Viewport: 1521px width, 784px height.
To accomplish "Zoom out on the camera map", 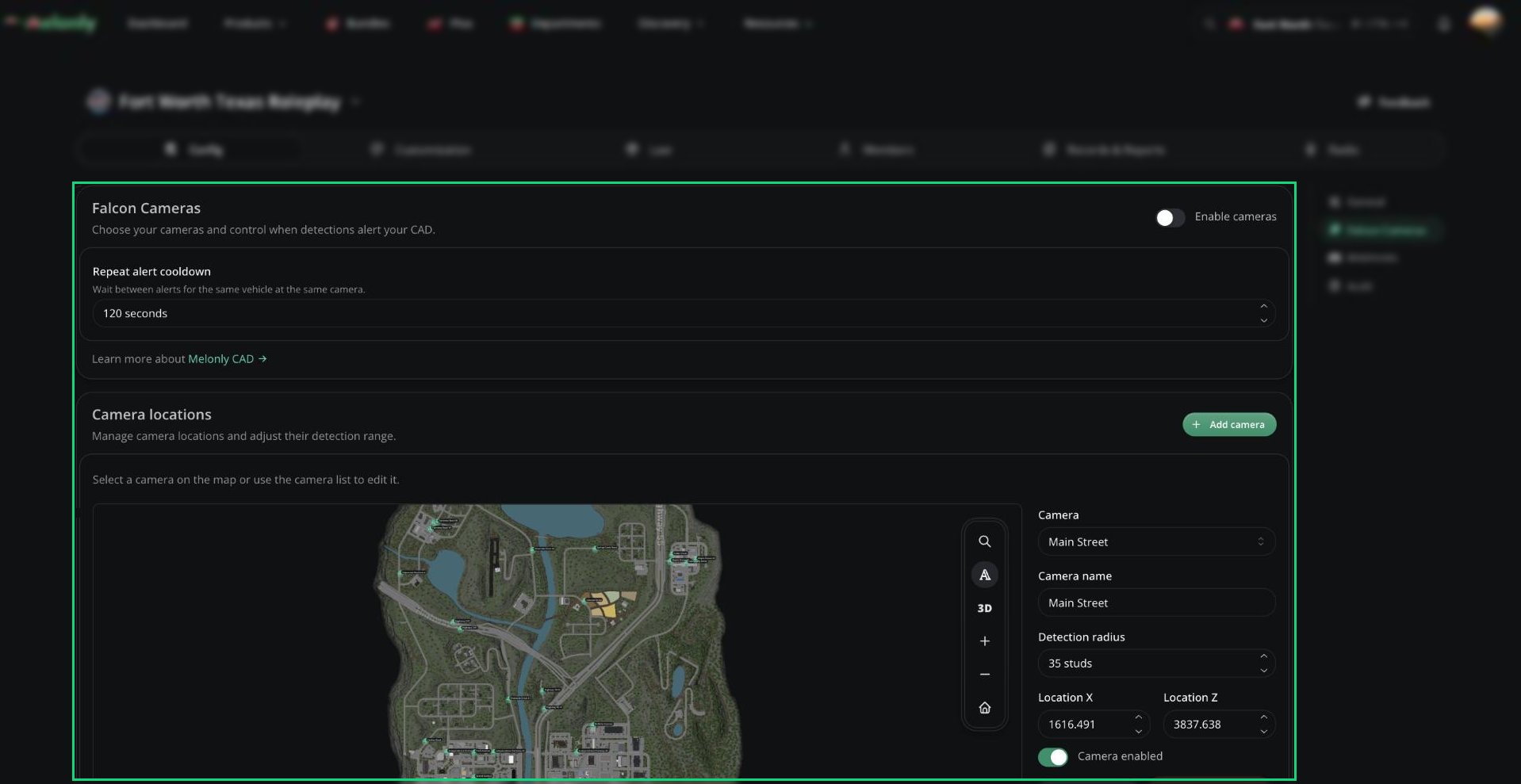I will pyautogui.click(x=984, y=675).
